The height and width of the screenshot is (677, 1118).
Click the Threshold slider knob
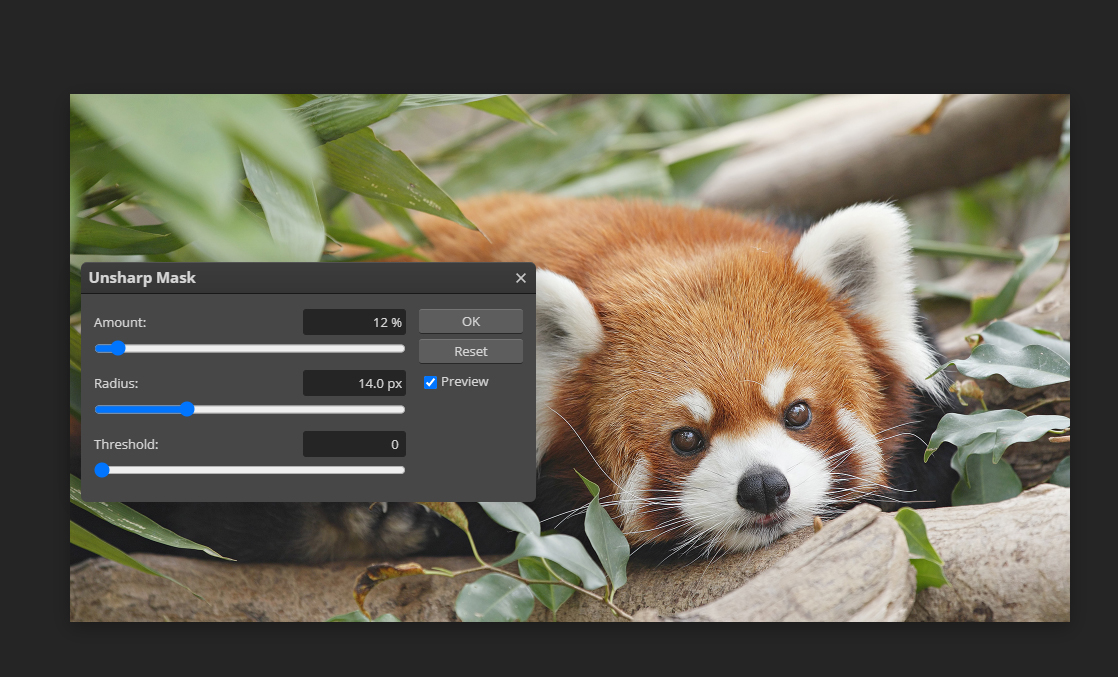coord(101,470)
